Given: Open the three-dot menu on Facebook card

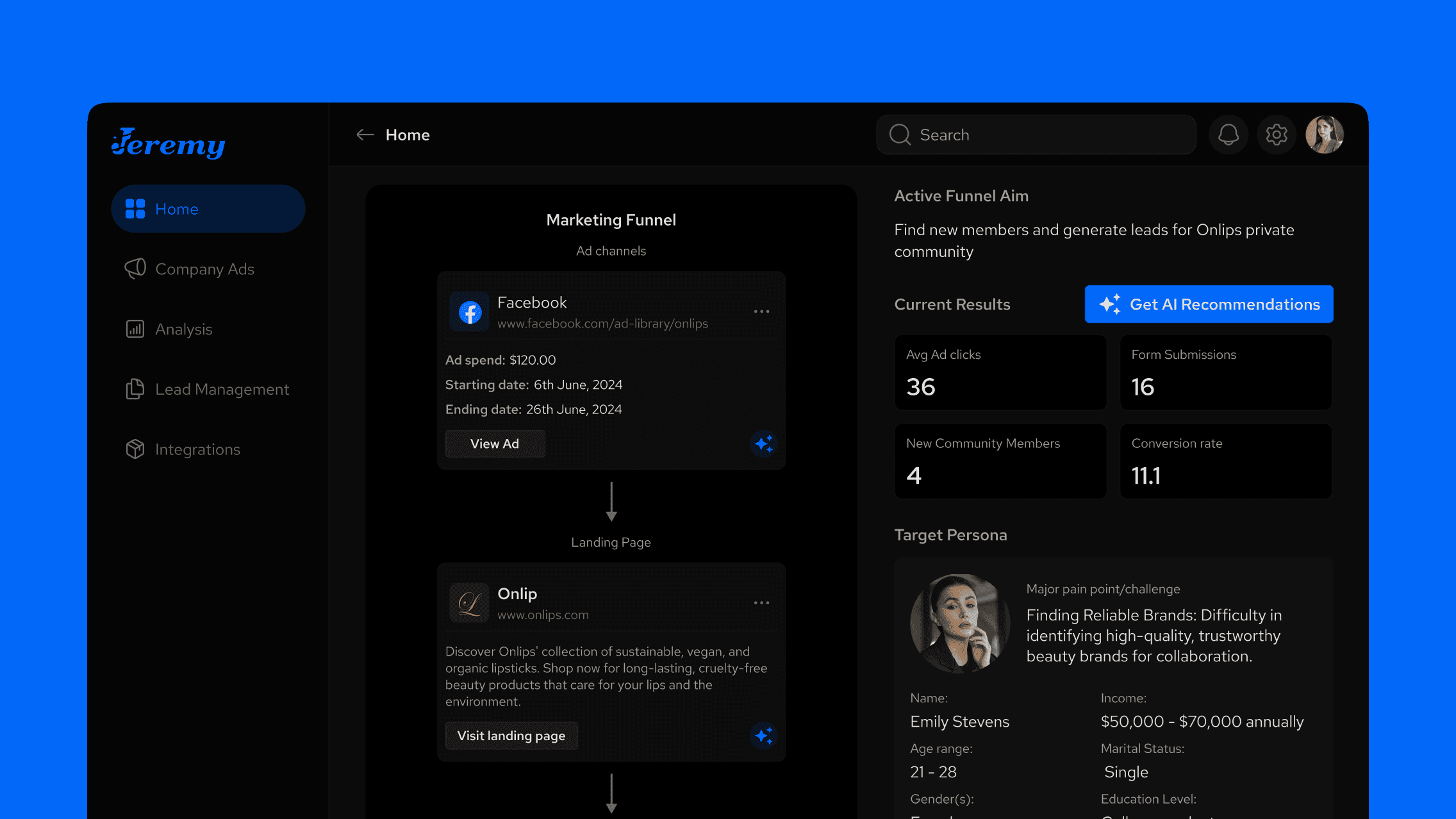Looking at the screenshot, I should pyautogui.click(x=761, y=311).
